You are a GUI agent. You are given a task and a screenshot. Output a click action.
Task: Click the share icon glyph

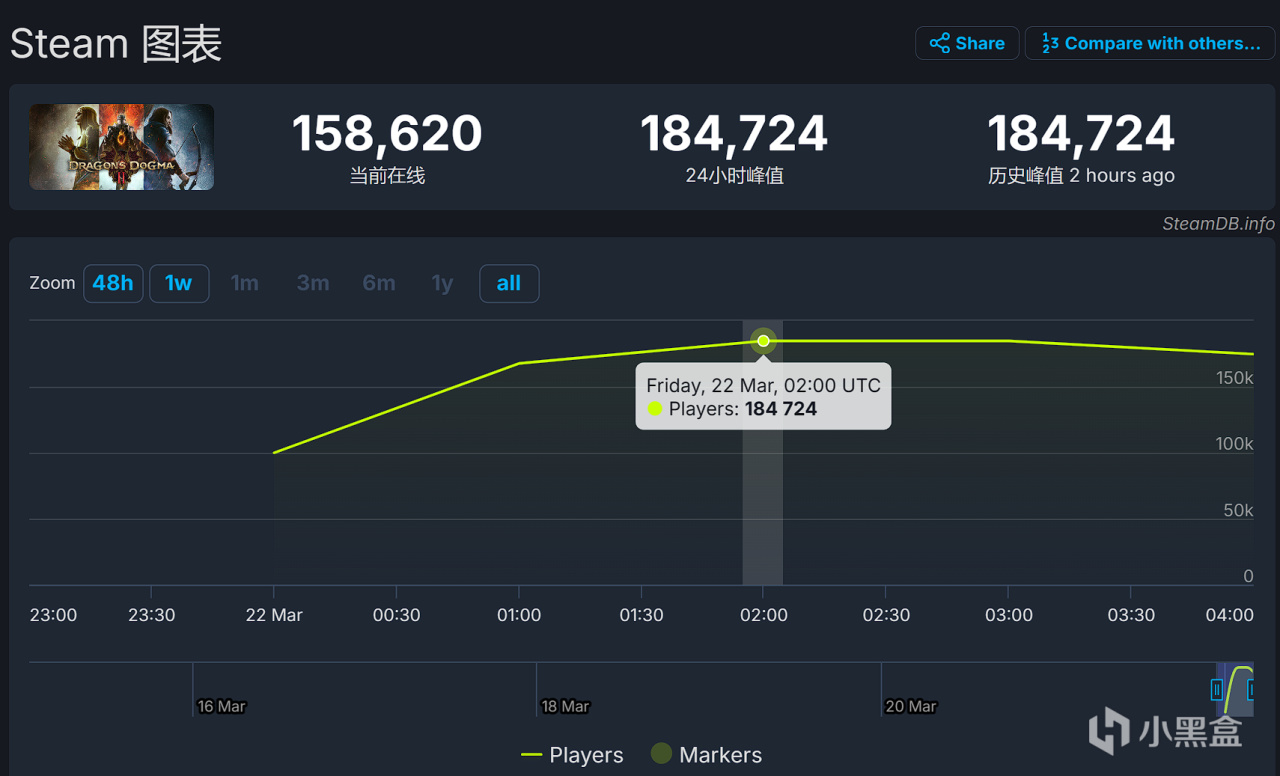(940, 43)
